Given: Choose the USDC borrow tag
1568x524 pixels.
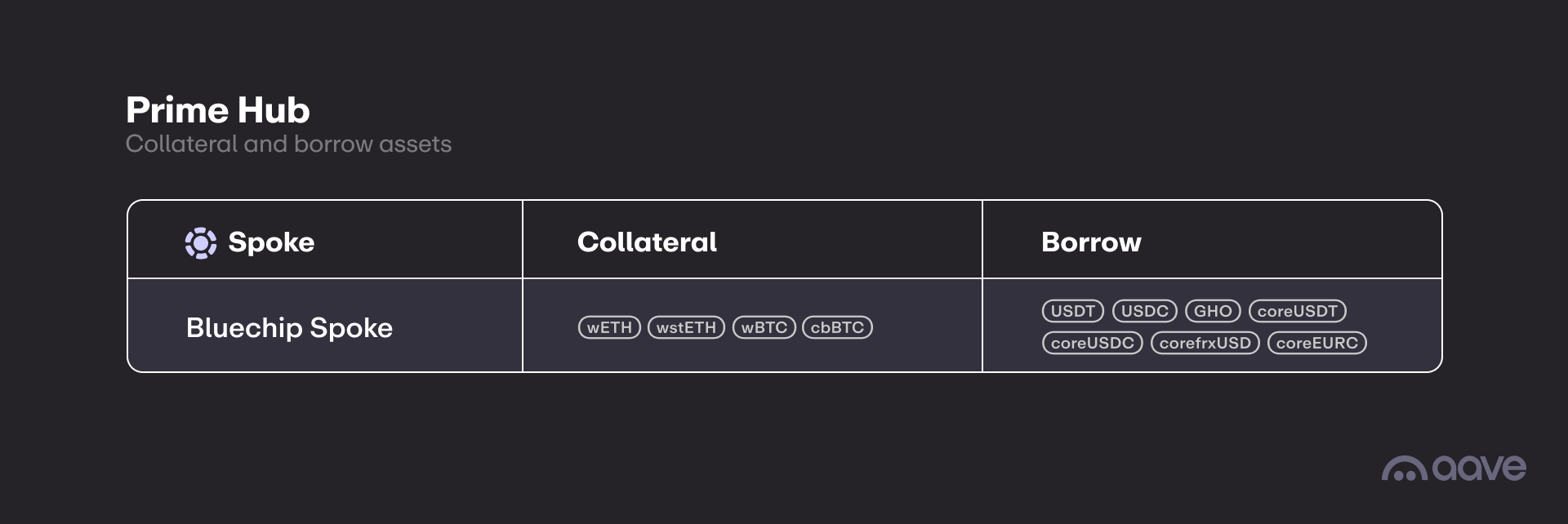Looking at the screenshot, I should [1144, 311].
